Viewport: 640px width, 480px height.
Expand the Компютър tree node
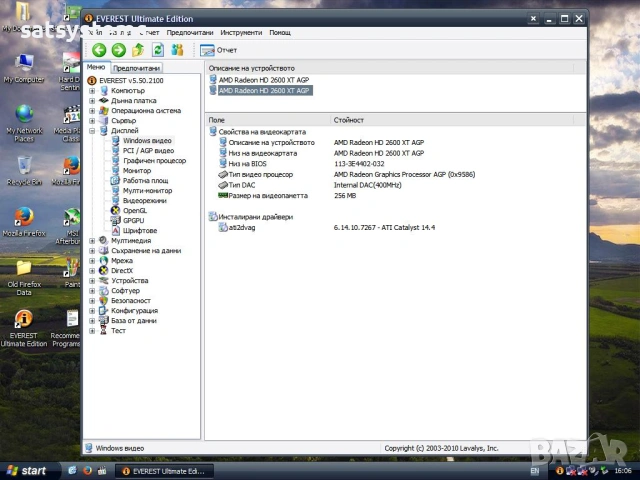93,91
